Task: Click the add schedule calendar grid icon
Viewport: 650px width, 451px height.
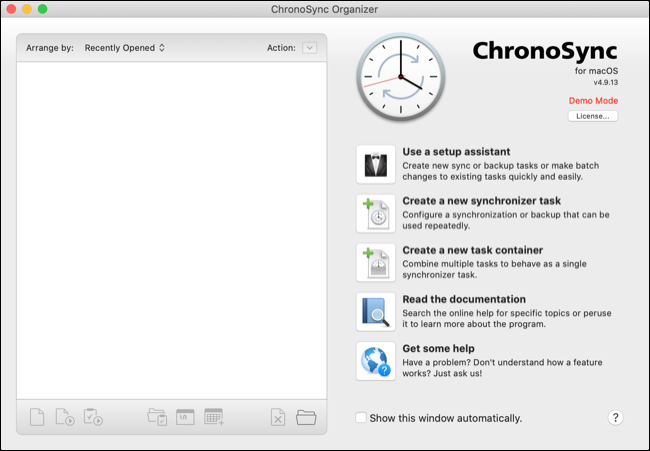Action: [214, 417]
